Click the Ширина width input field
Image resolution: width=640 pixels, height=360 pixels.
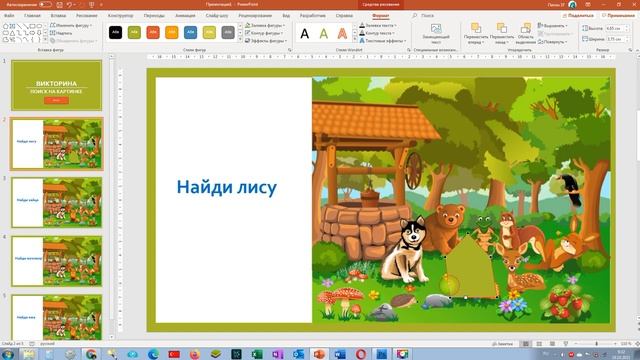616,39
